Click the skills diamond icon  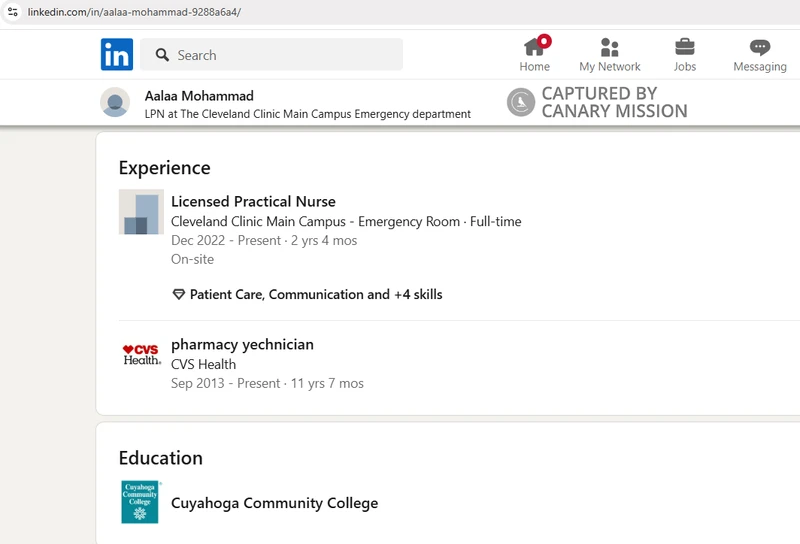click(179, 294)
